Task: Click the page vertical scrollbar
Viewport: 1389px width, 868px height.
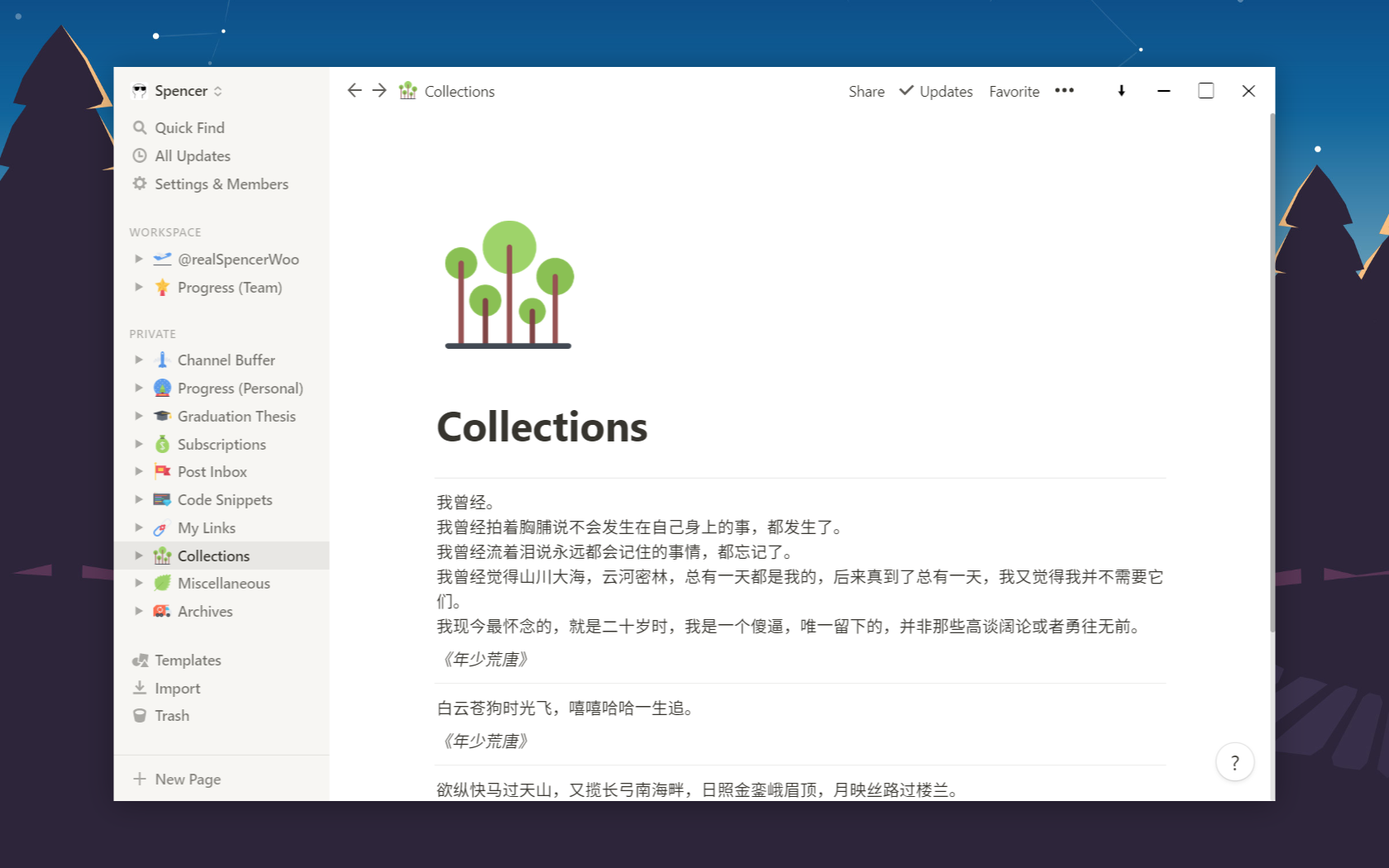Action: point(1272,372)
